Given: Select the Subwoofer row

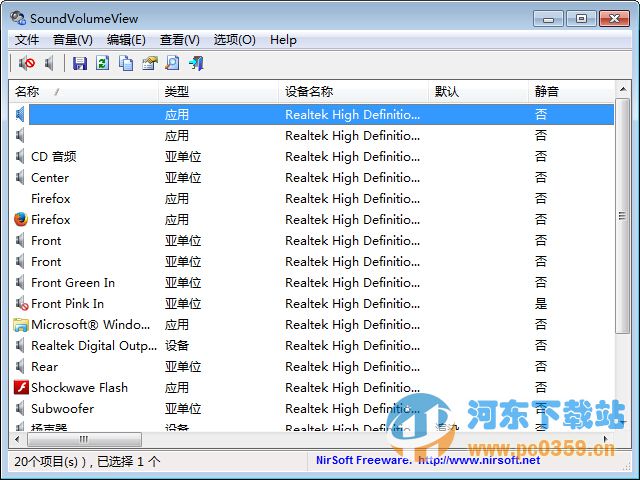Looking at the screenshot, I should point(312,409).
